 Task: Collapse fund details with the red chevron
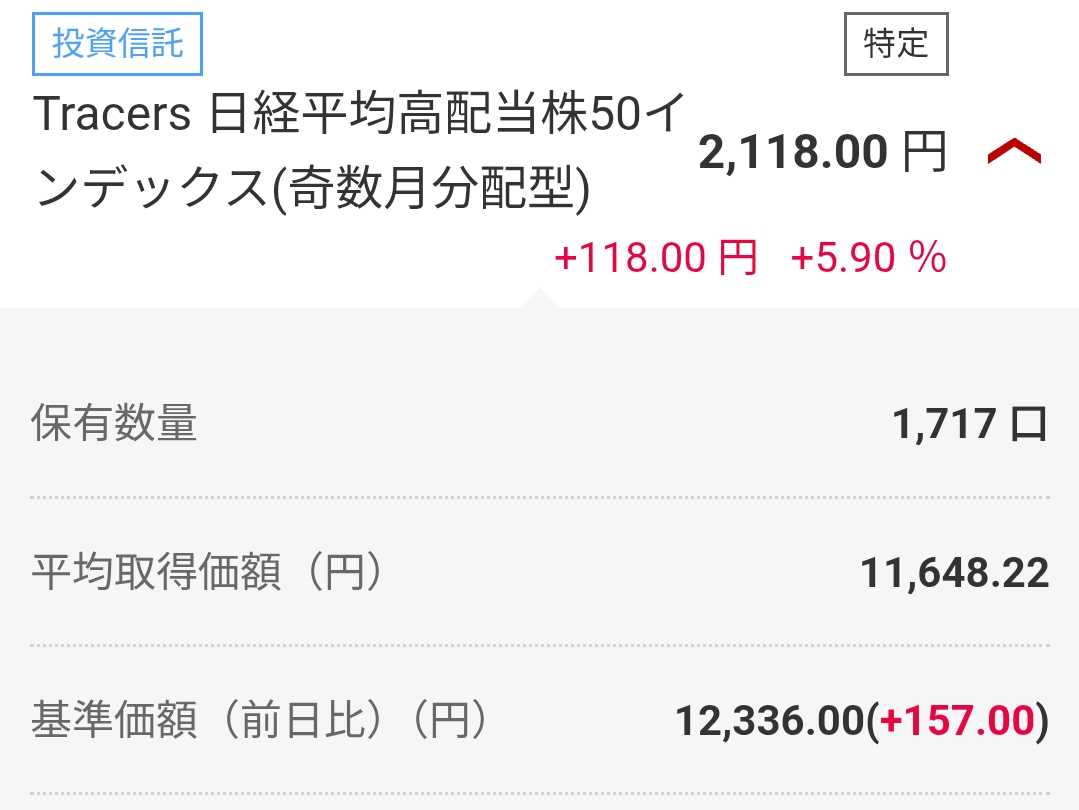point(1014,153)
